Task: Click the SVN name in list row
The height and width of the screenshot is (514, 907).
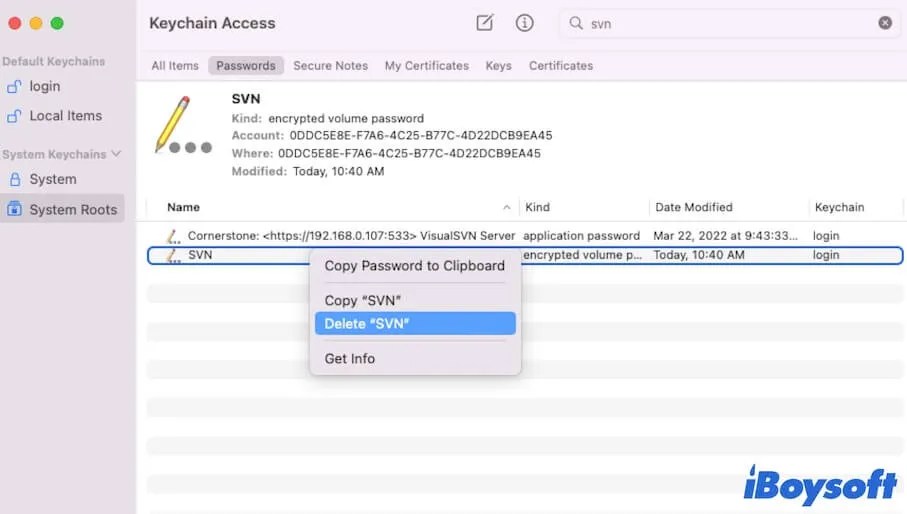Action: point(200,255)
